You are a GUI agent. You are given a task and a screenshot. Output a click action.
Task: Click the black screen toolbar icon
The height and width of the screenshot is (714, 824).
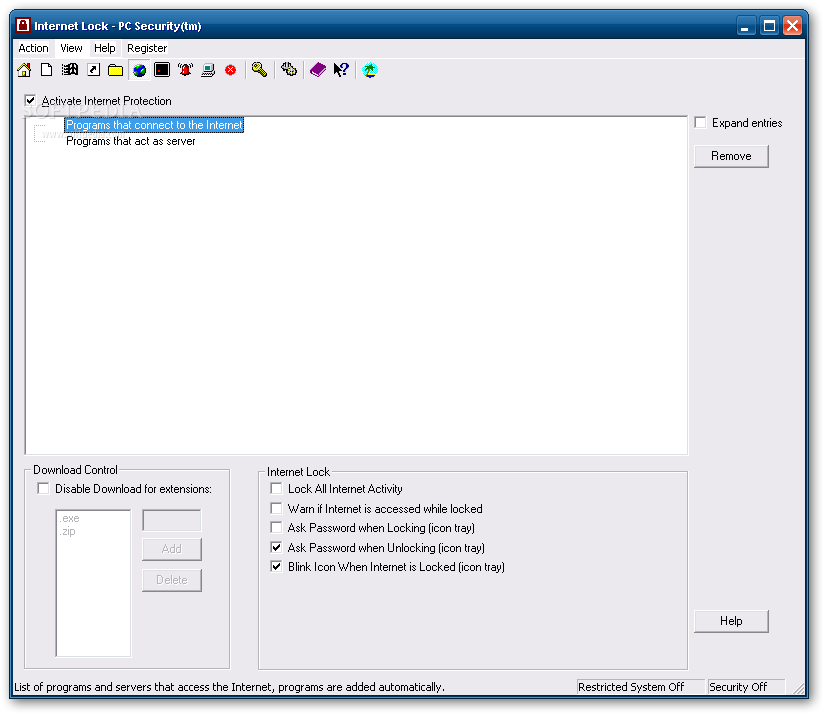pos(162,70)
